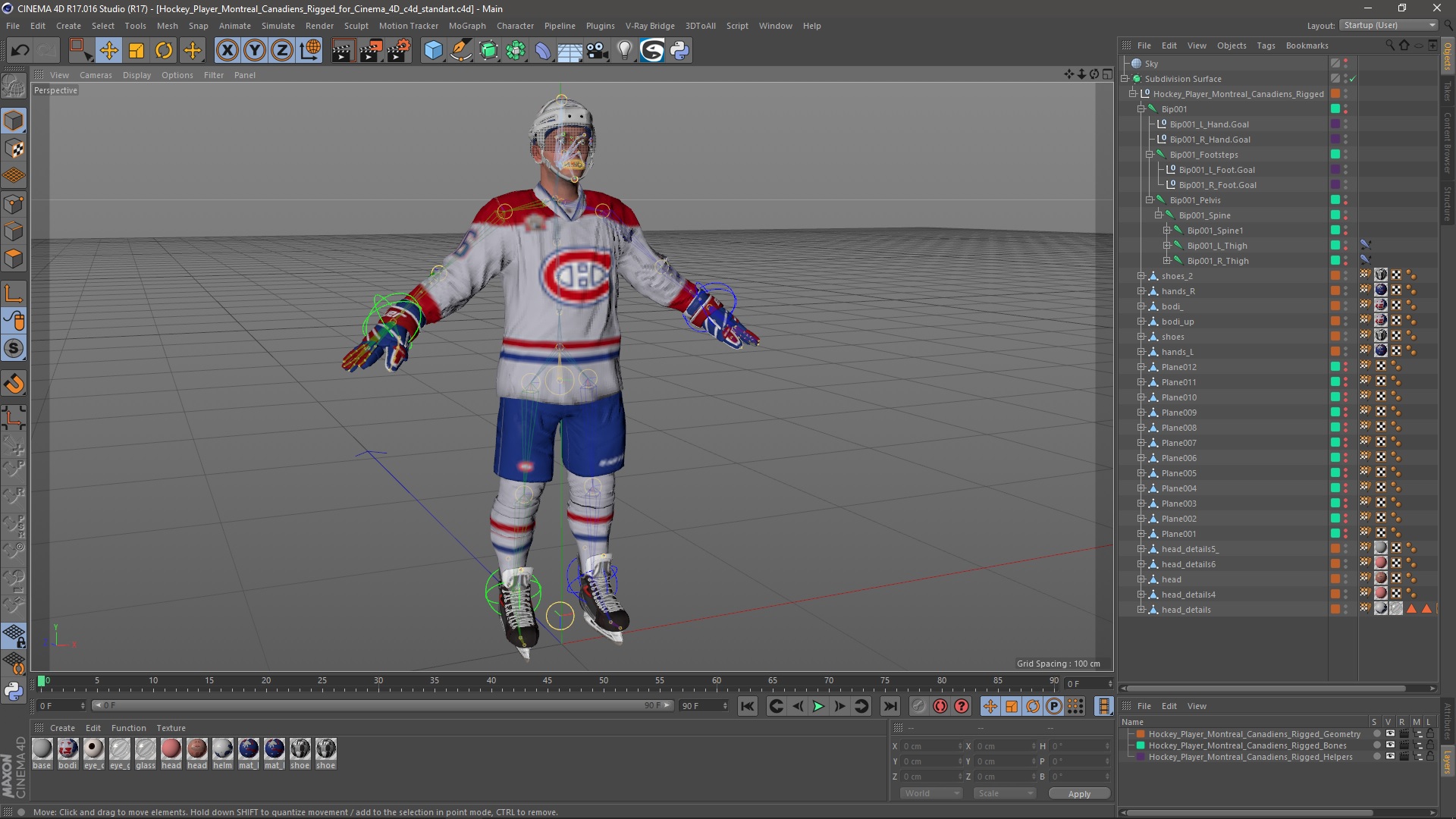The image size is (1456, 819).
Task: Click the Python icon in top toolbar
Action: tap(679, 51)
